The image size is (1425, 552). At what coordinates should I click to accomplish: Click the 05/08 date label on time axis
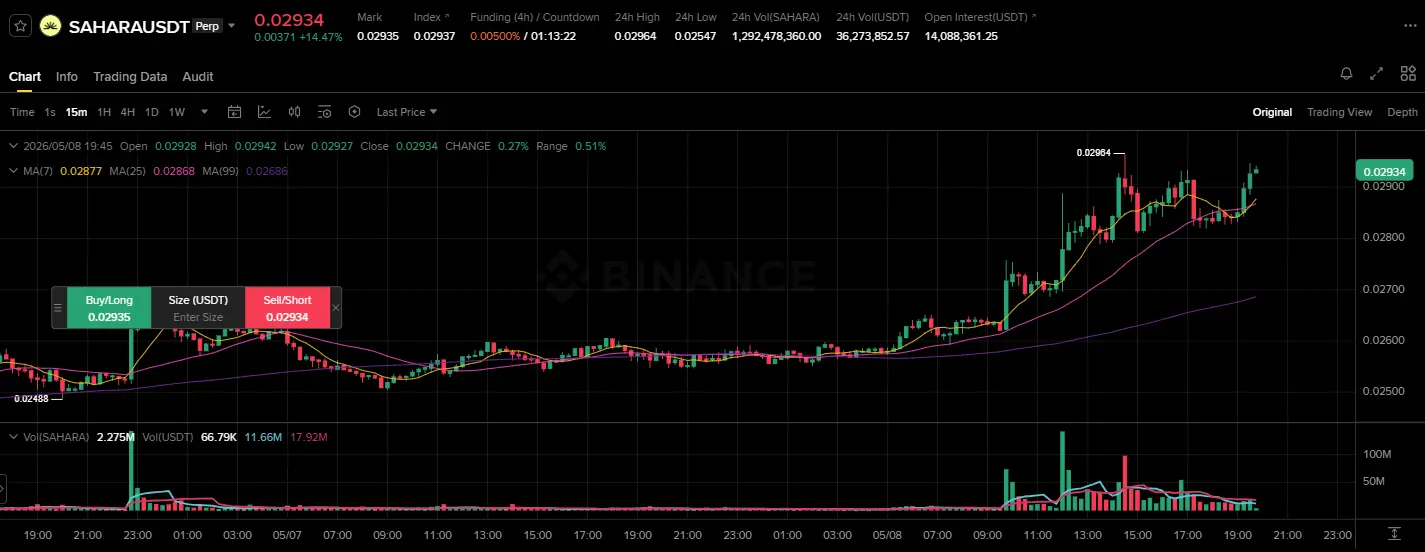(x=886, y=535)
